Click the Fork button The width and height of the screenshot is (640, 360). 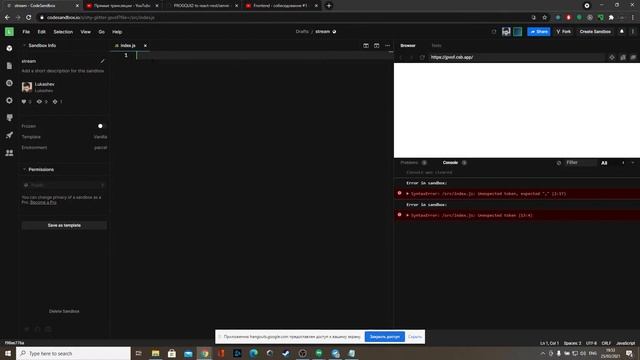(x=564, y=31)
